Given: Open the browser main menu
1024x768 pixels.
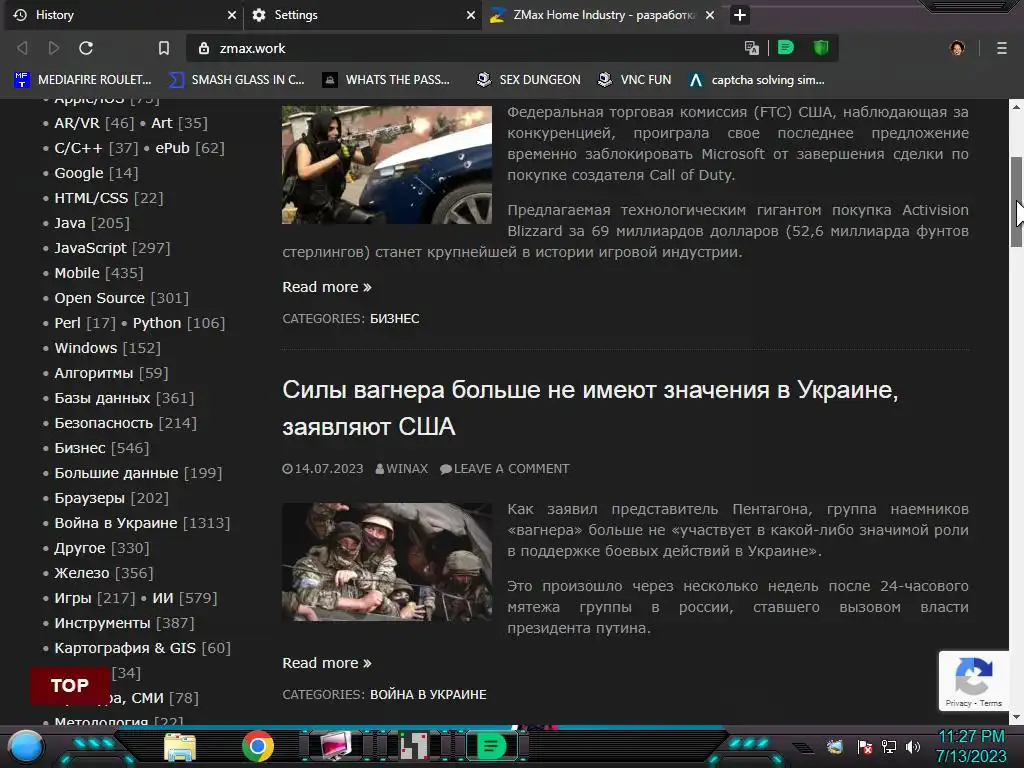Looking at the screenshot, I should 1002,48.
